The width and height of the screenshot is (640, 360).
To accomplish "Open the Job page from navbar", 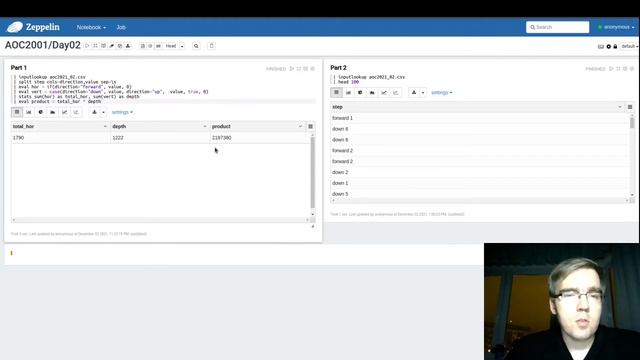I will coord(121,27).
